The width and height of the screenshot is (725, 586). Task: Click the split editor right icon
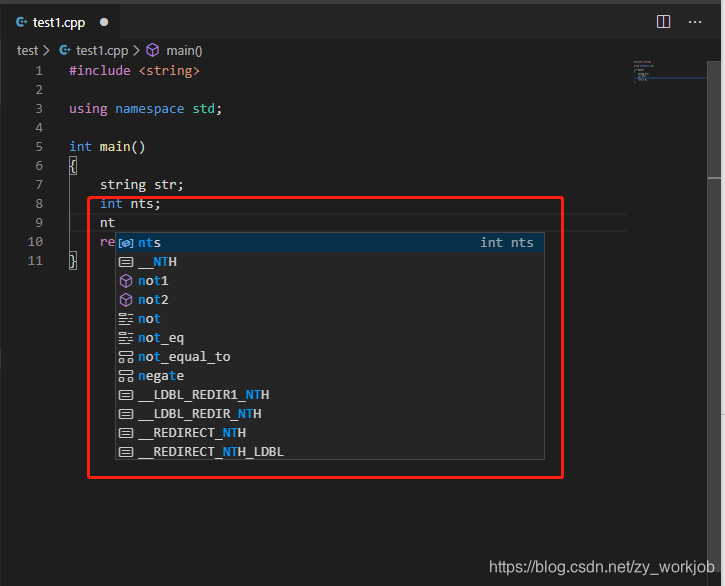click(663, 22)
